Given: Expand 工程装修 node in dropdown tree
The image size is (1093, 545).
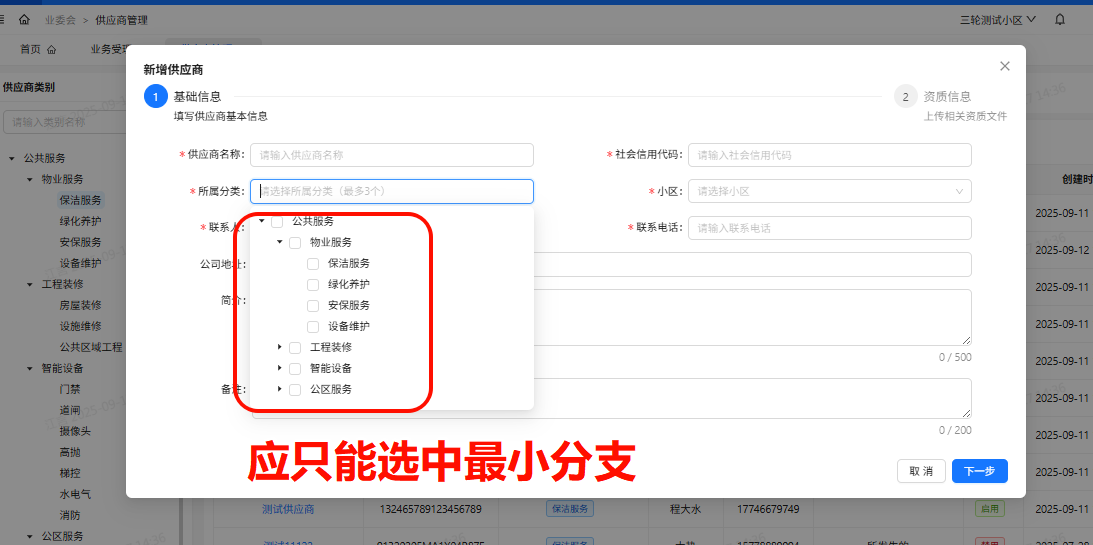Looking at the screenshot, I should (x=280, y=347).
